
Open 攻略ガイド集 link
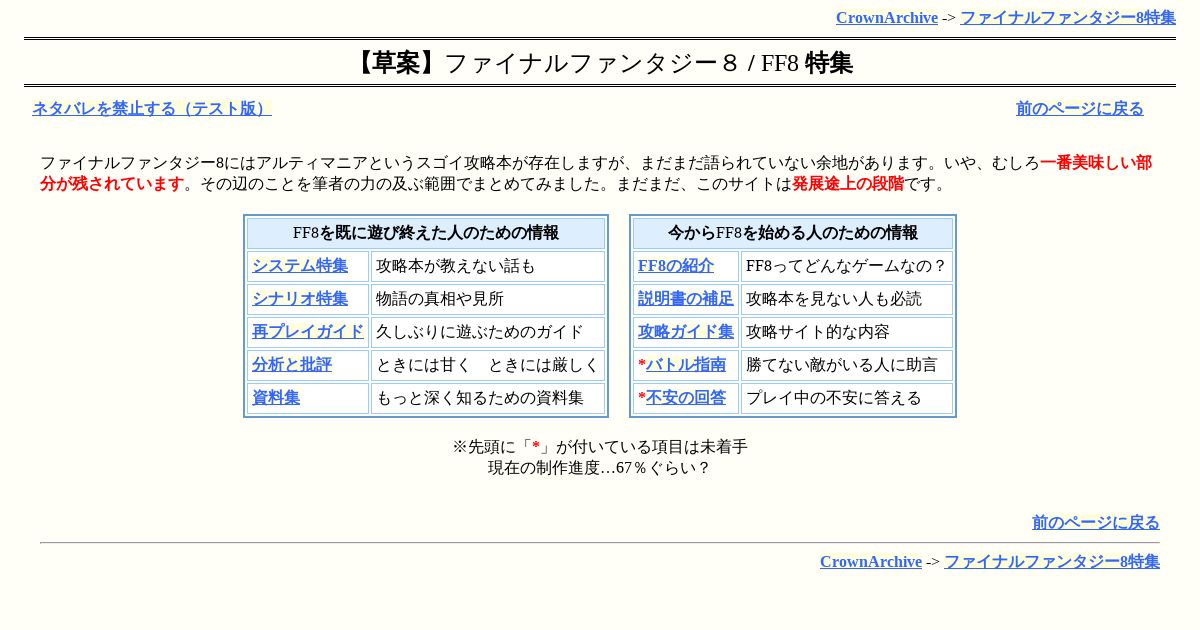pos(686,332)
